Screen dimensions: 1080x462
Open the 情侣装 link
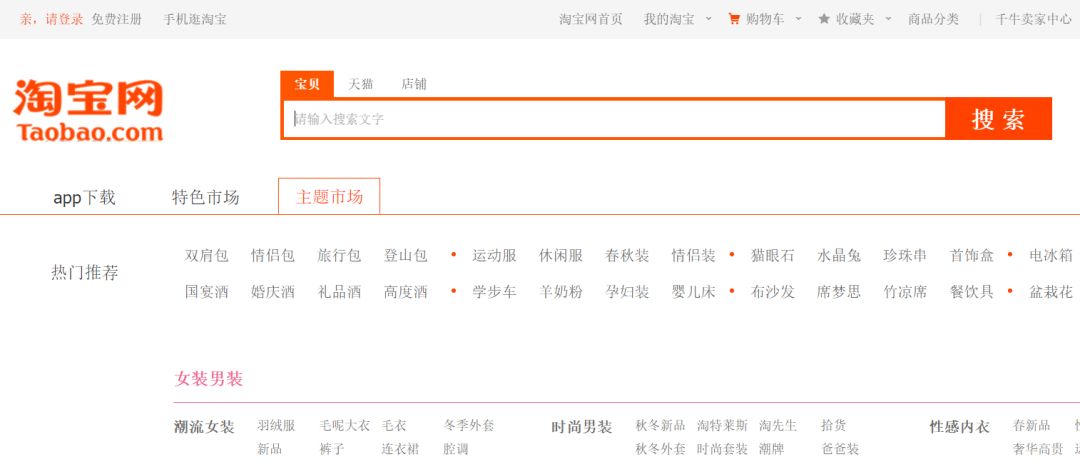point(694,256)
